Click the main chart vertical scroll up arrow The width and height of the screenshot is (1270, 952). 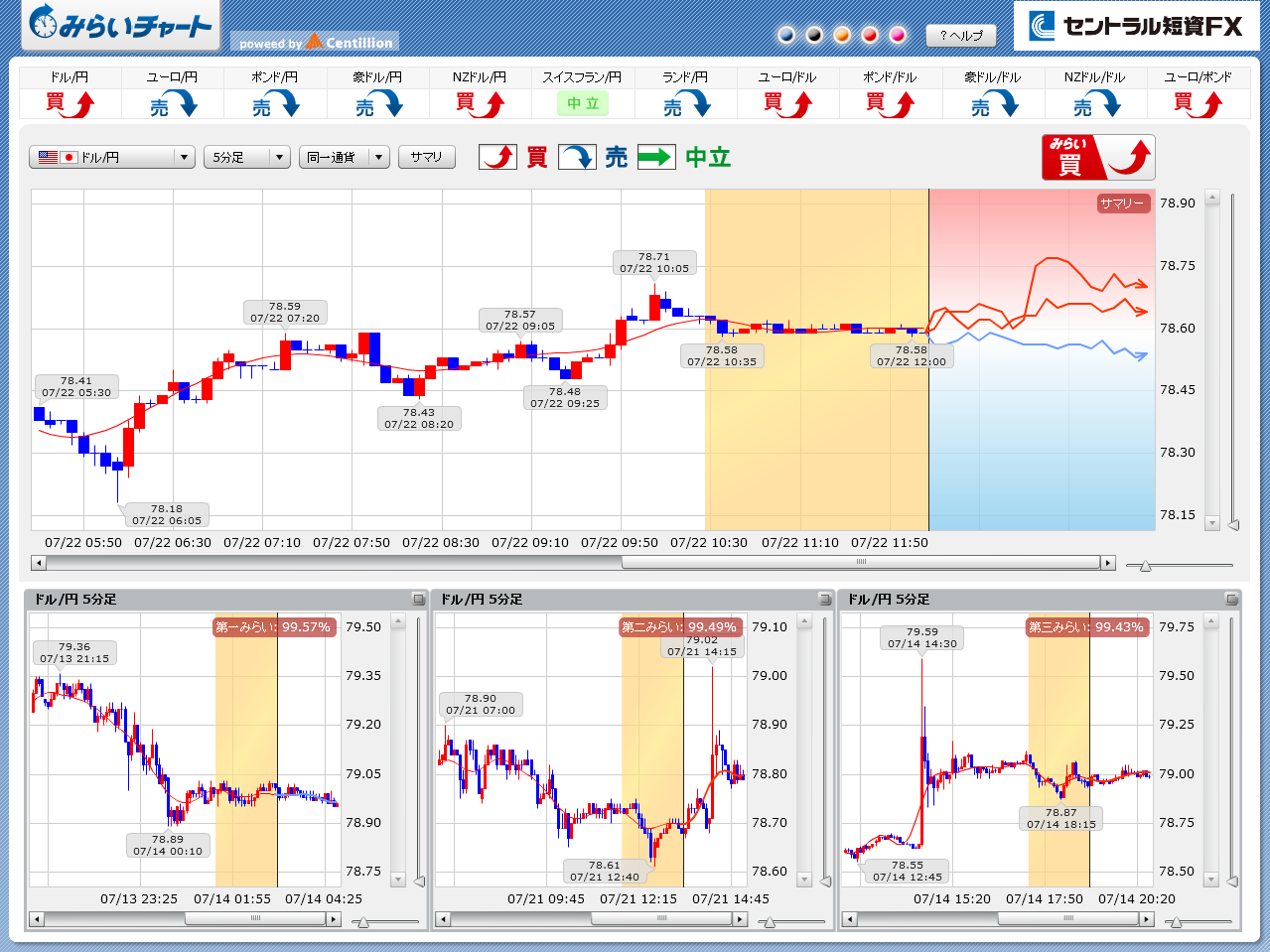tap(1211, 197)
